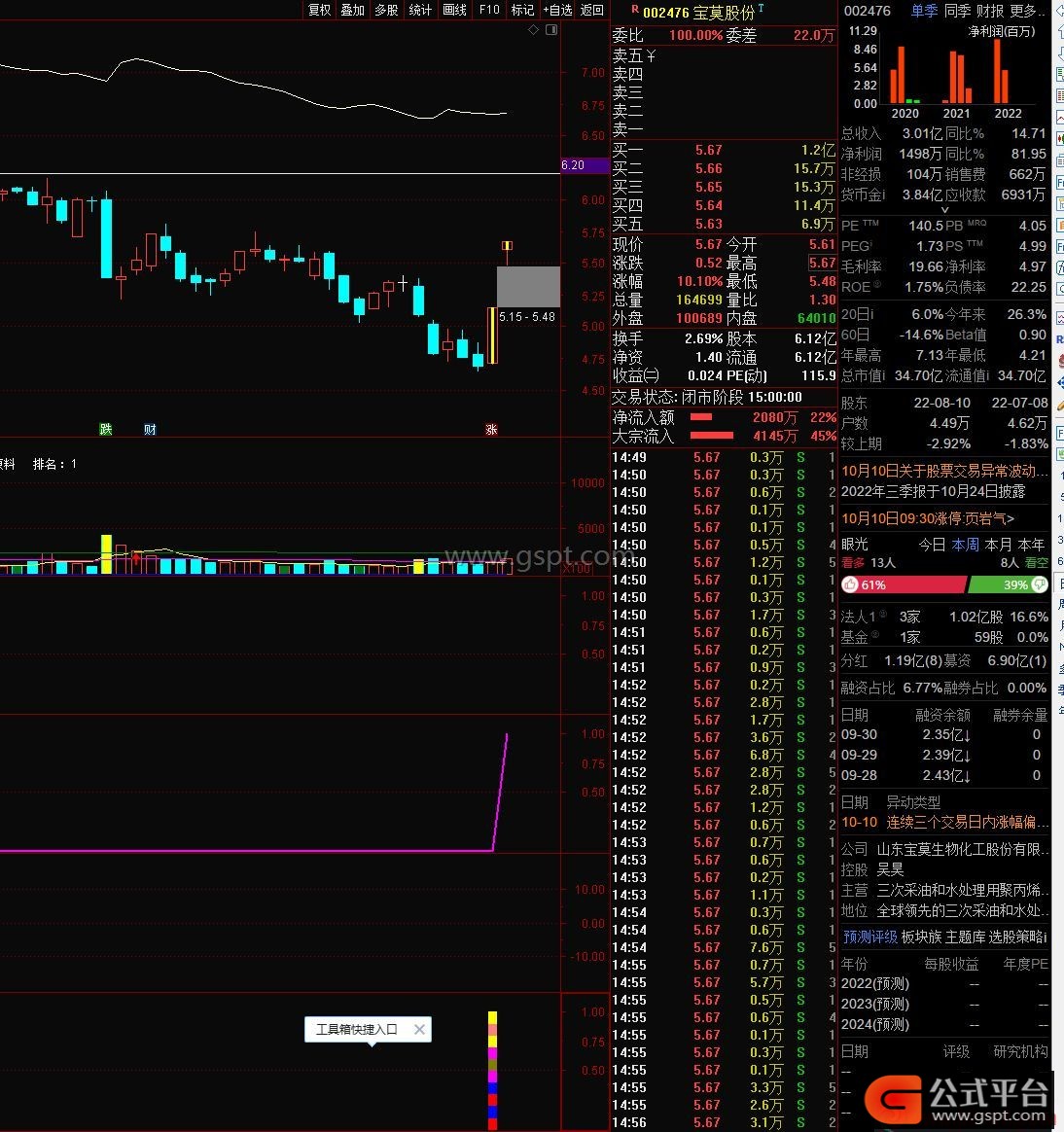The height and width of the screenshot is (1132, 1064).
Task: Open the 10月10日 abnormal trading announcement link
Action: pyautogui.click(x=945, y=471)
